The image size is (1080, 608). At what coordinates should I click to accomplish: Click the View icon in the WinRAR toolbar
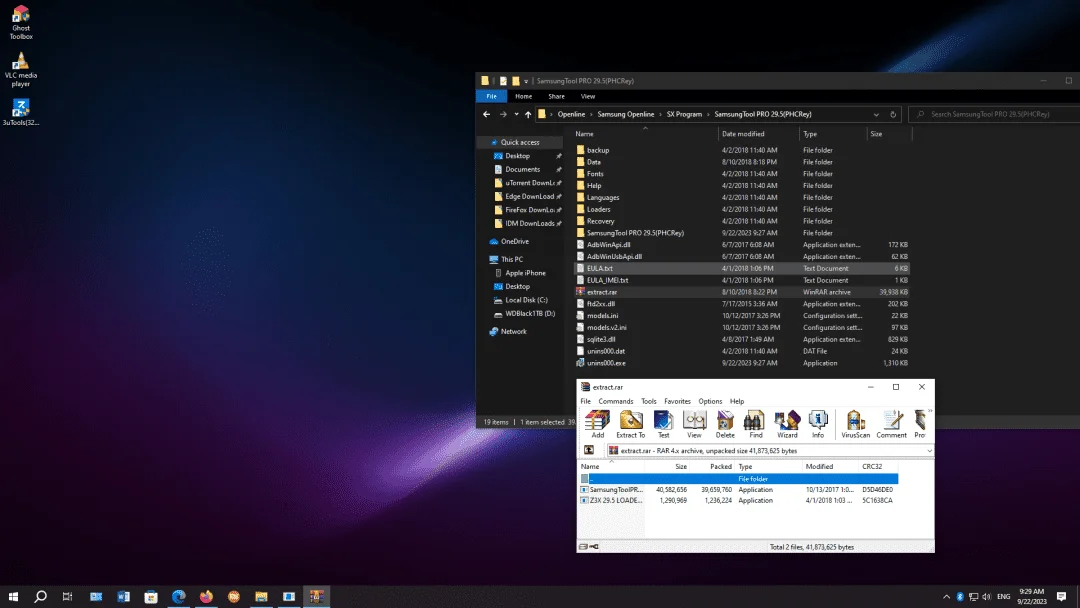(694, 423)
